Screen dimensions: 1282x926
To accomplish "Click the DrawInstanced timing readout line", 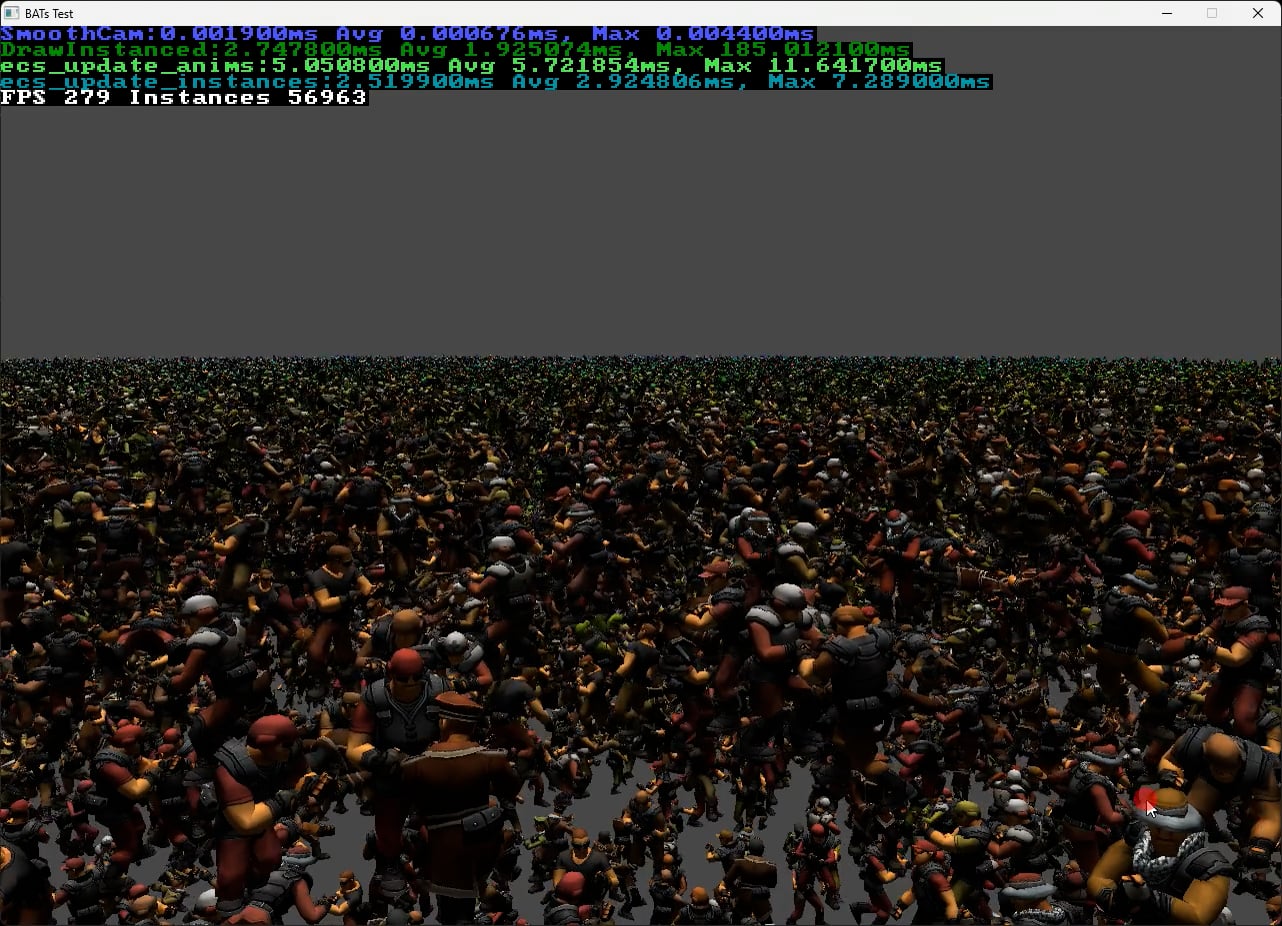I will 456,50.
